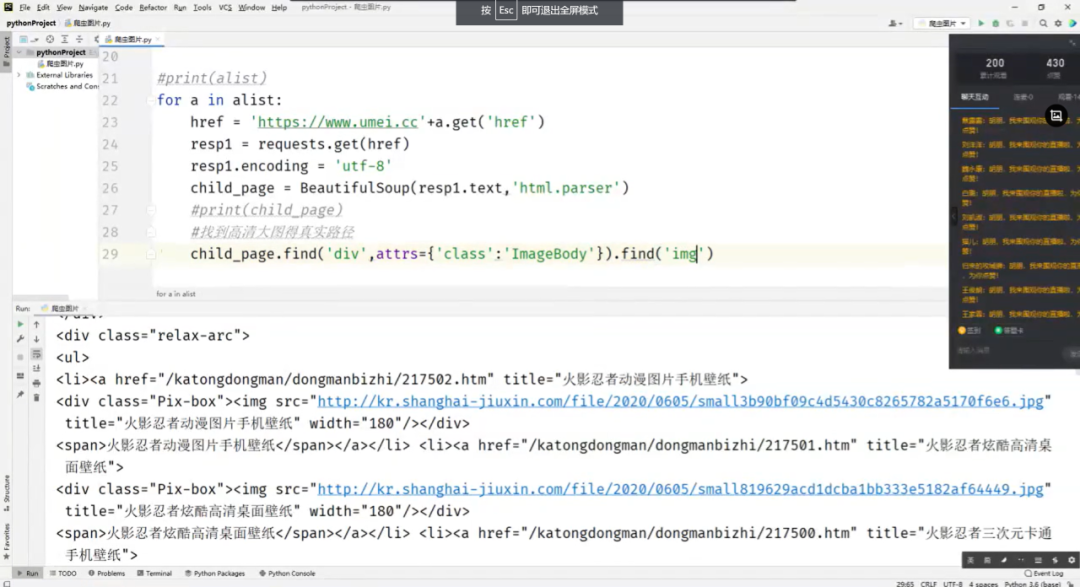Switch to the Run tool window tab
This screenshot has width=1080, height=587.
pos(28,573)
